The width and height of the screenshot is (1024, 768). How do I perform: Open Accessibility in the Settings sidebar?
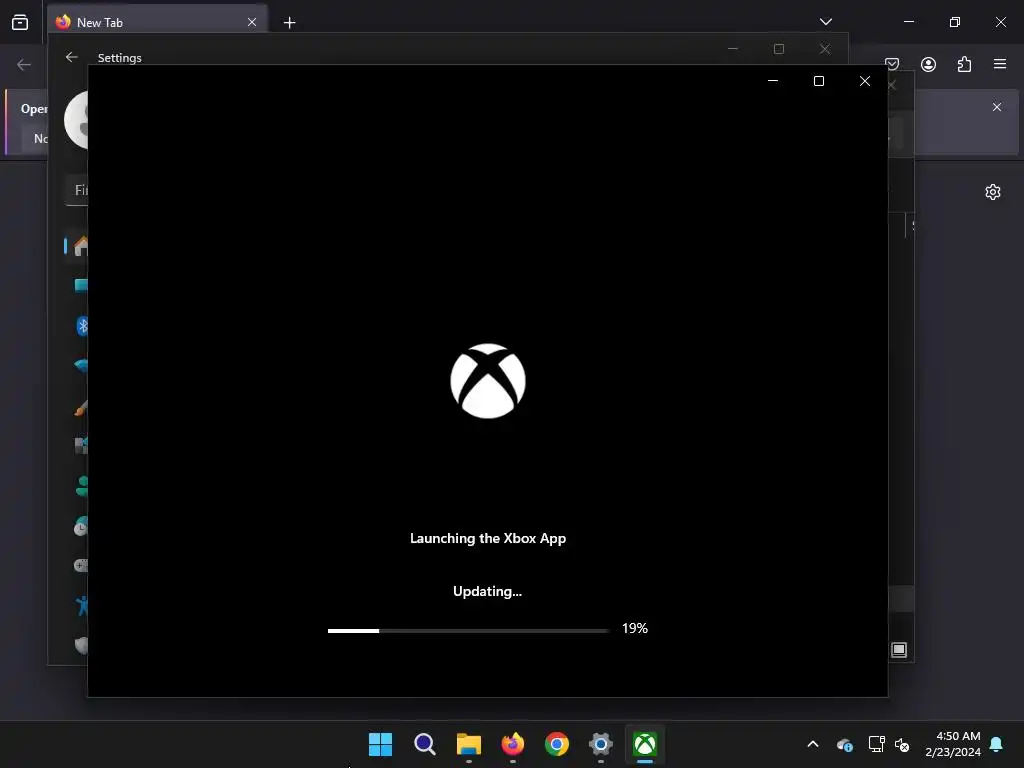tap(82, 606)
